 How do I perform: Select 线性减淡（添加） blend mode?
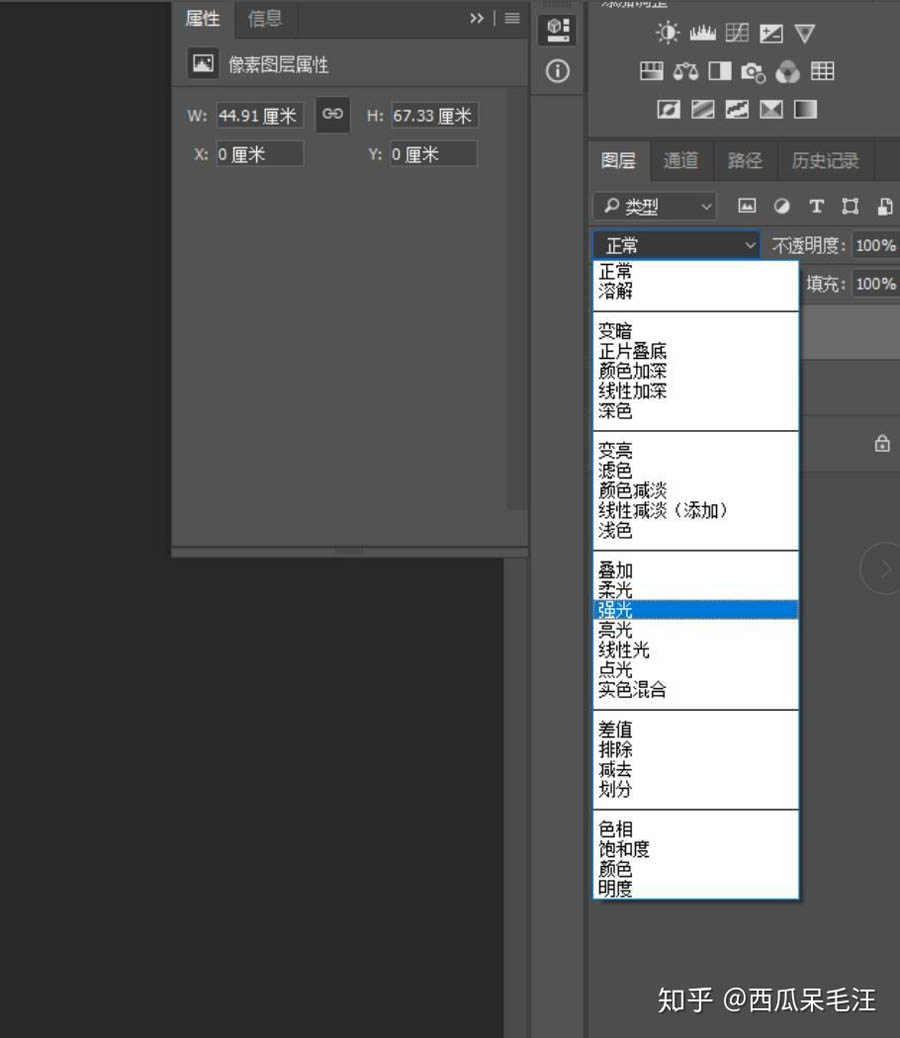coord(696,510)
